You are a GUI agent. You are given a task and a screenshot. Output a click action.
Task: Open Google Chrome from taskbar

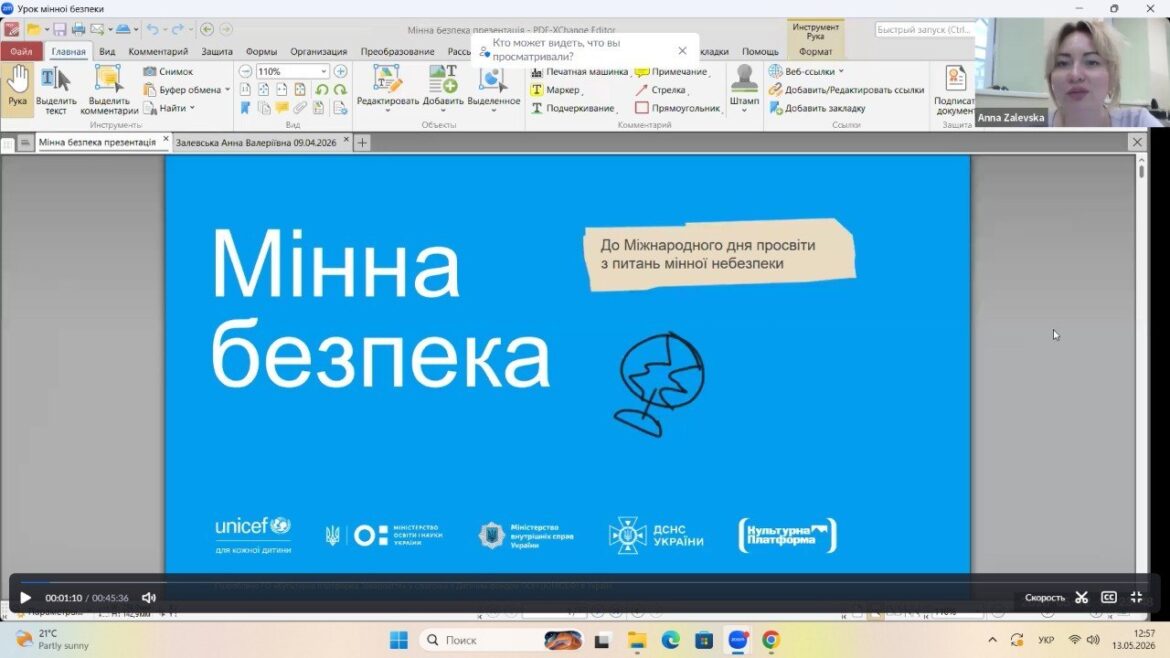[771, 640]
